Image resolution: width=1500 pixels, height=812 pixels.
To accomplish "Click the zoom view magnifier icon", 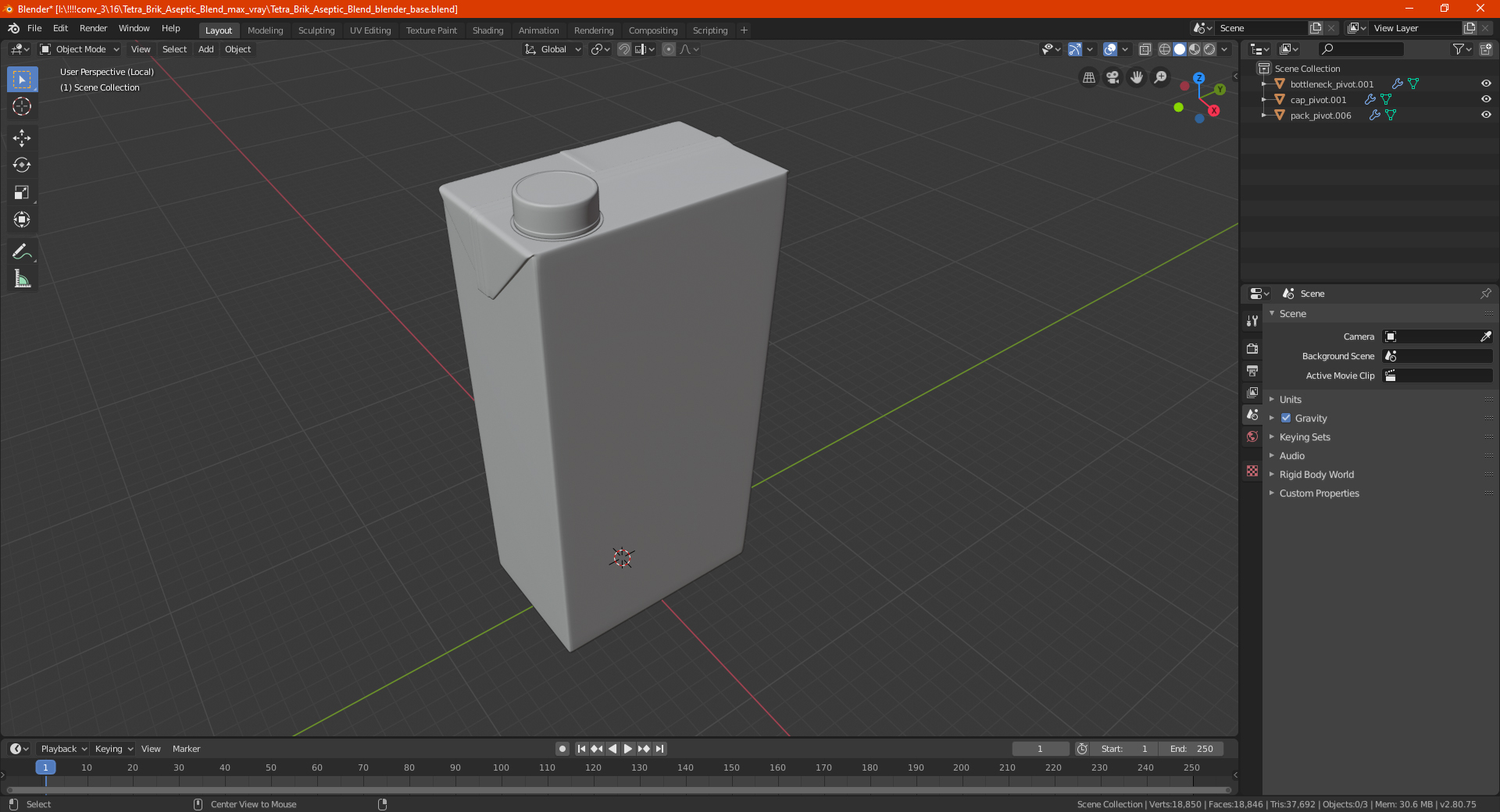I will pos(1161,77).
